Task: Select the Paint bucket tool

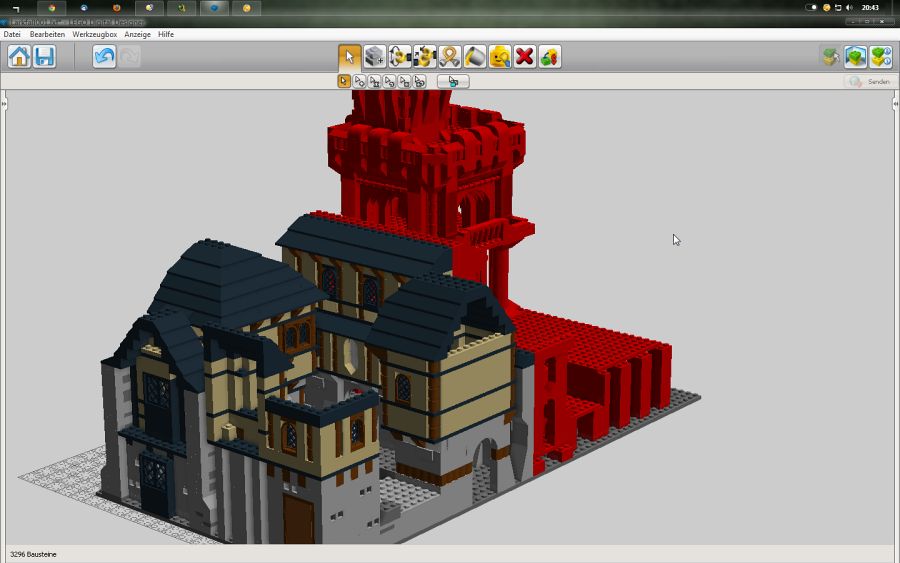Action: 475,56
